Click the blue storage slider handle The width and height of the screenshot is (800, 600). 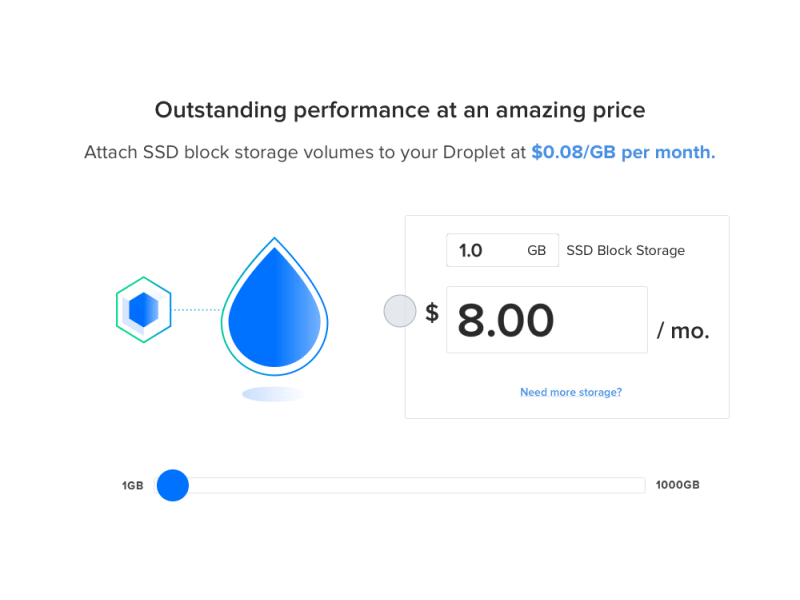[173, 485]
